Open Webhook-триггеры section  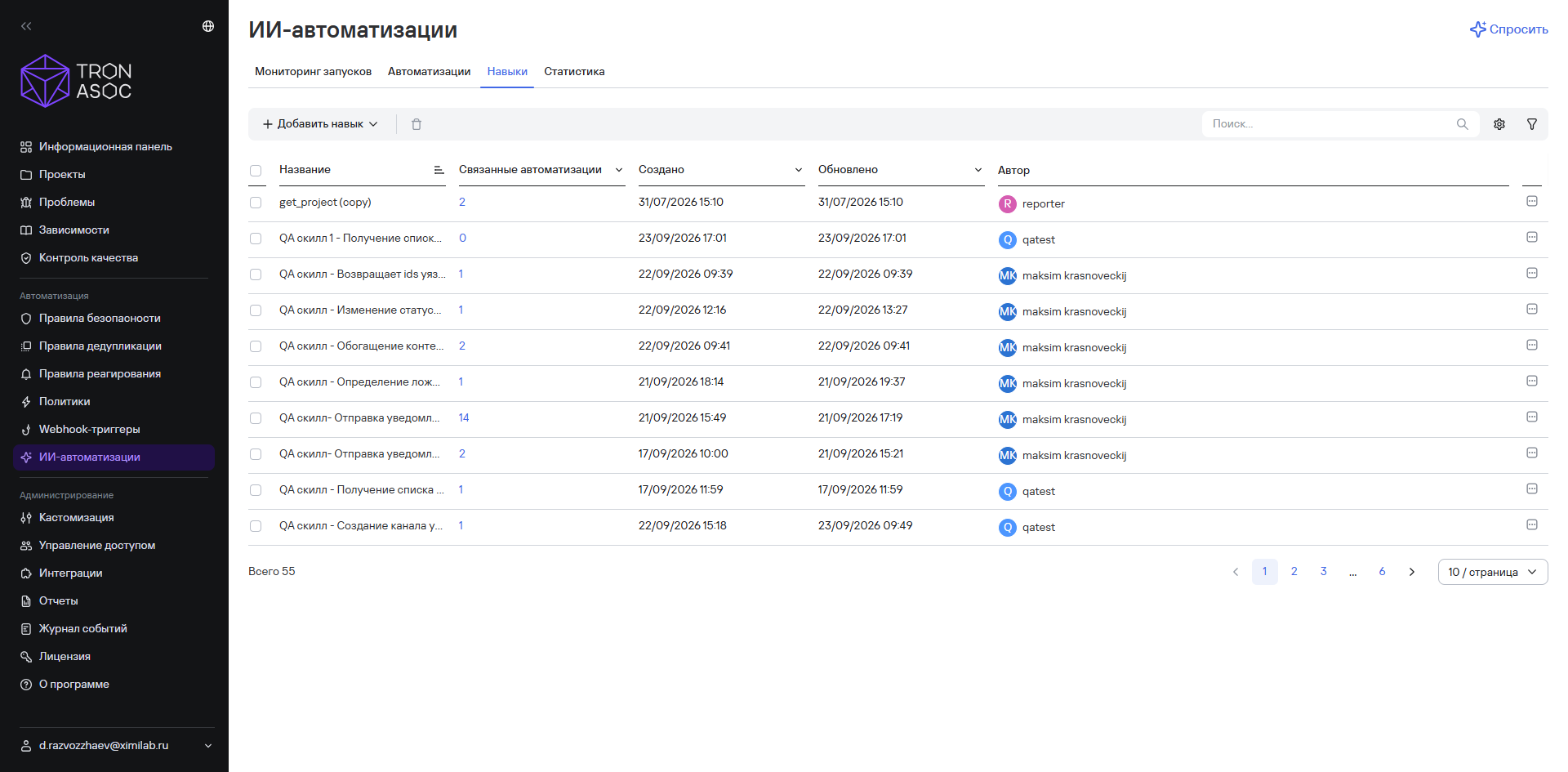(x=90, y=430)
